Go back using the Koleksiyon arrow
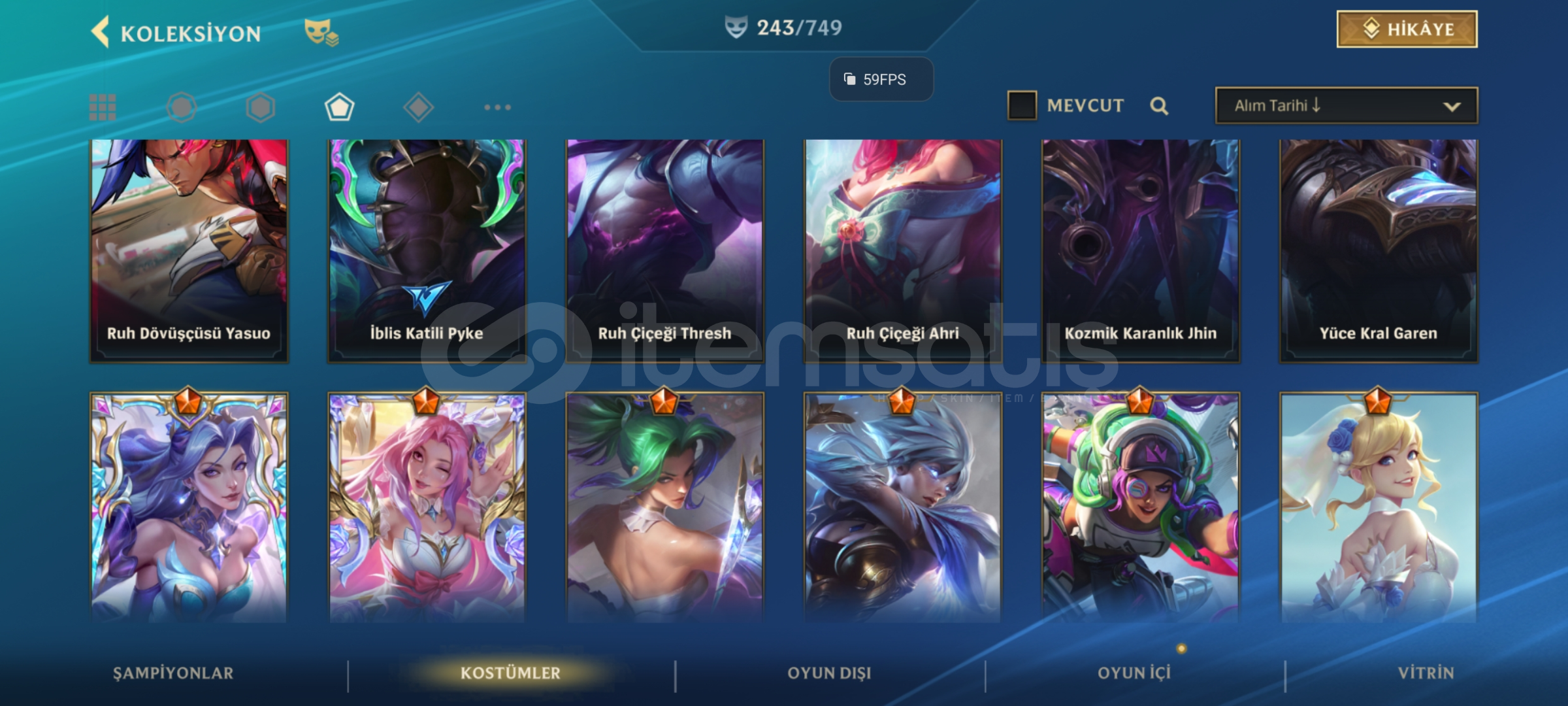1568x706 pixels. click(101, 32)
